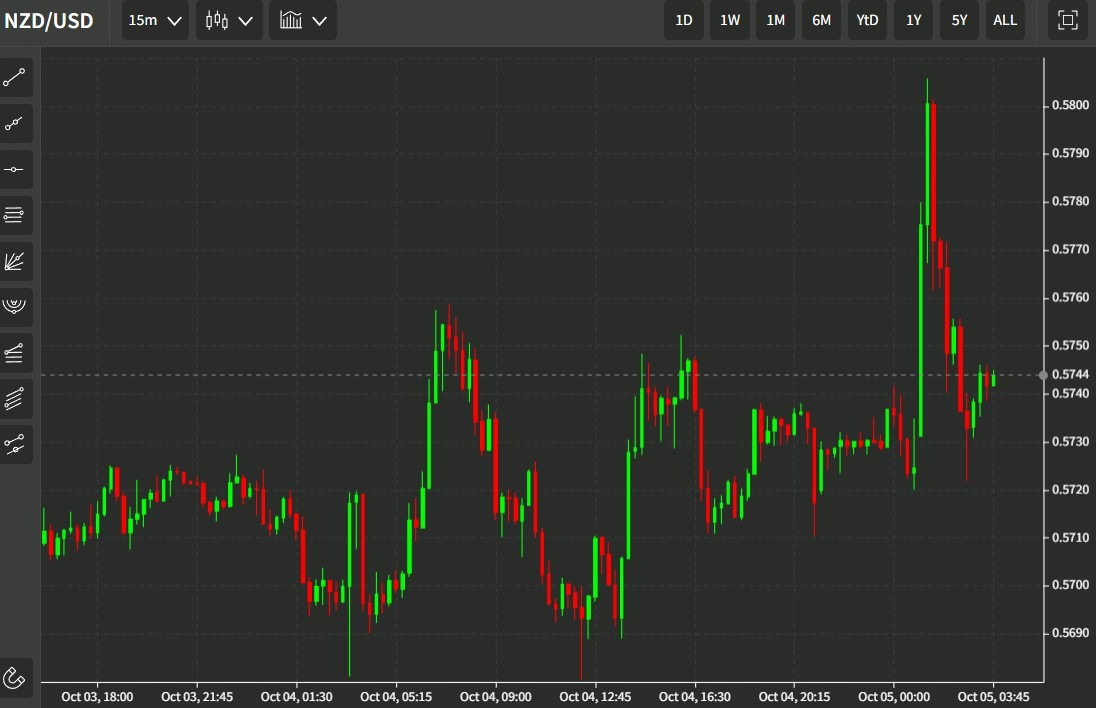Click the Oct 05, 03:45 time label
Image resolution: width=1096 pixels, height=708 pixels.
[993, 697]
